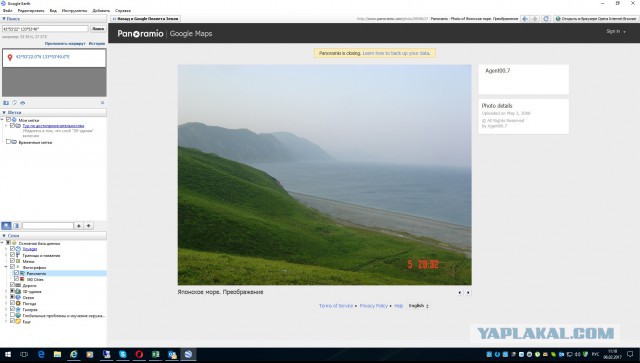Click the next photo arrow below image
The height and width of the screenshot is (363, 640).
468,292
